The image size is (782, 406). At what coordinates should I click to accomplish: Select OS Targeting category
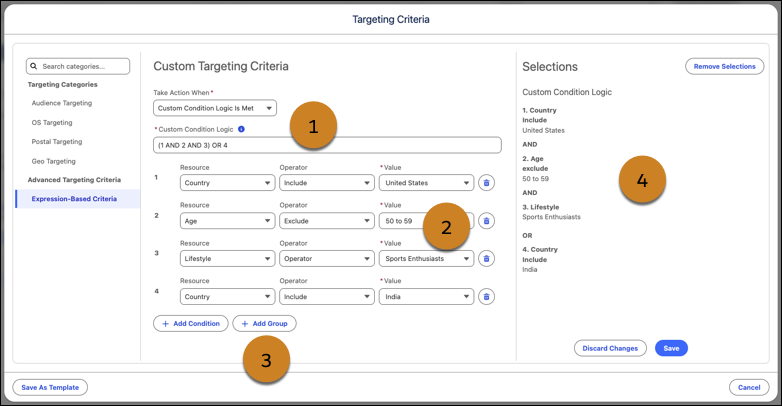coord(52,123)
